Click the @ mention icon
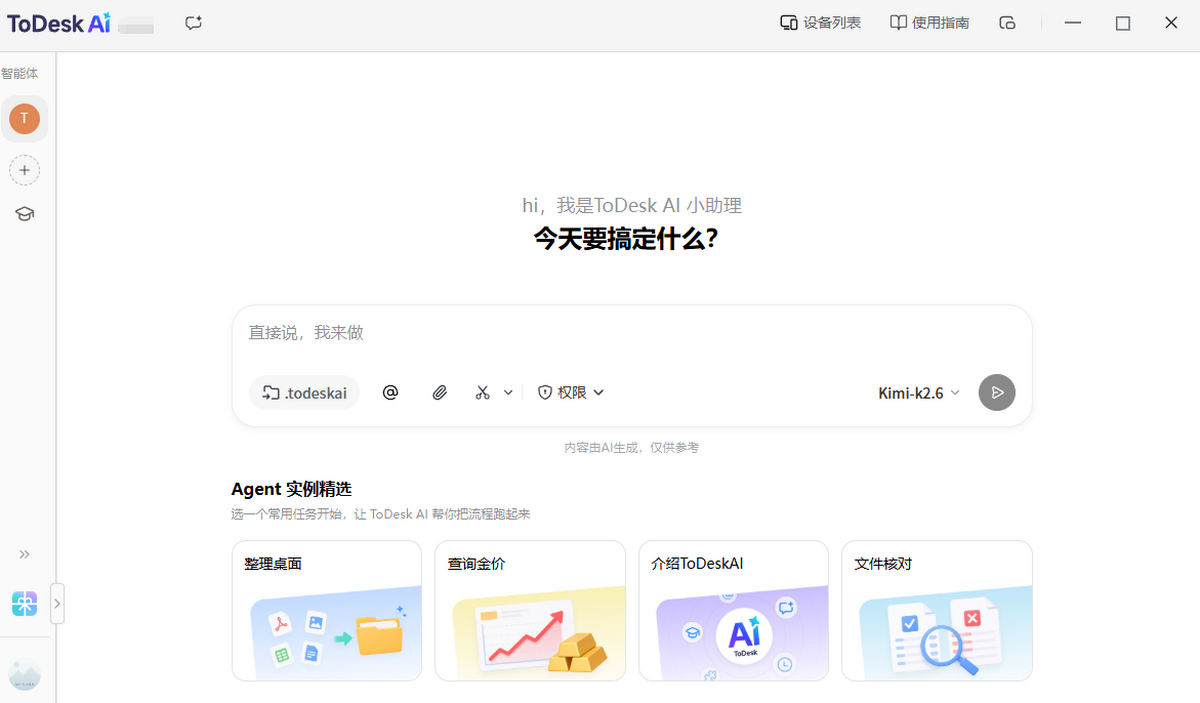1200x703 pixels. (x=390, y=393)
